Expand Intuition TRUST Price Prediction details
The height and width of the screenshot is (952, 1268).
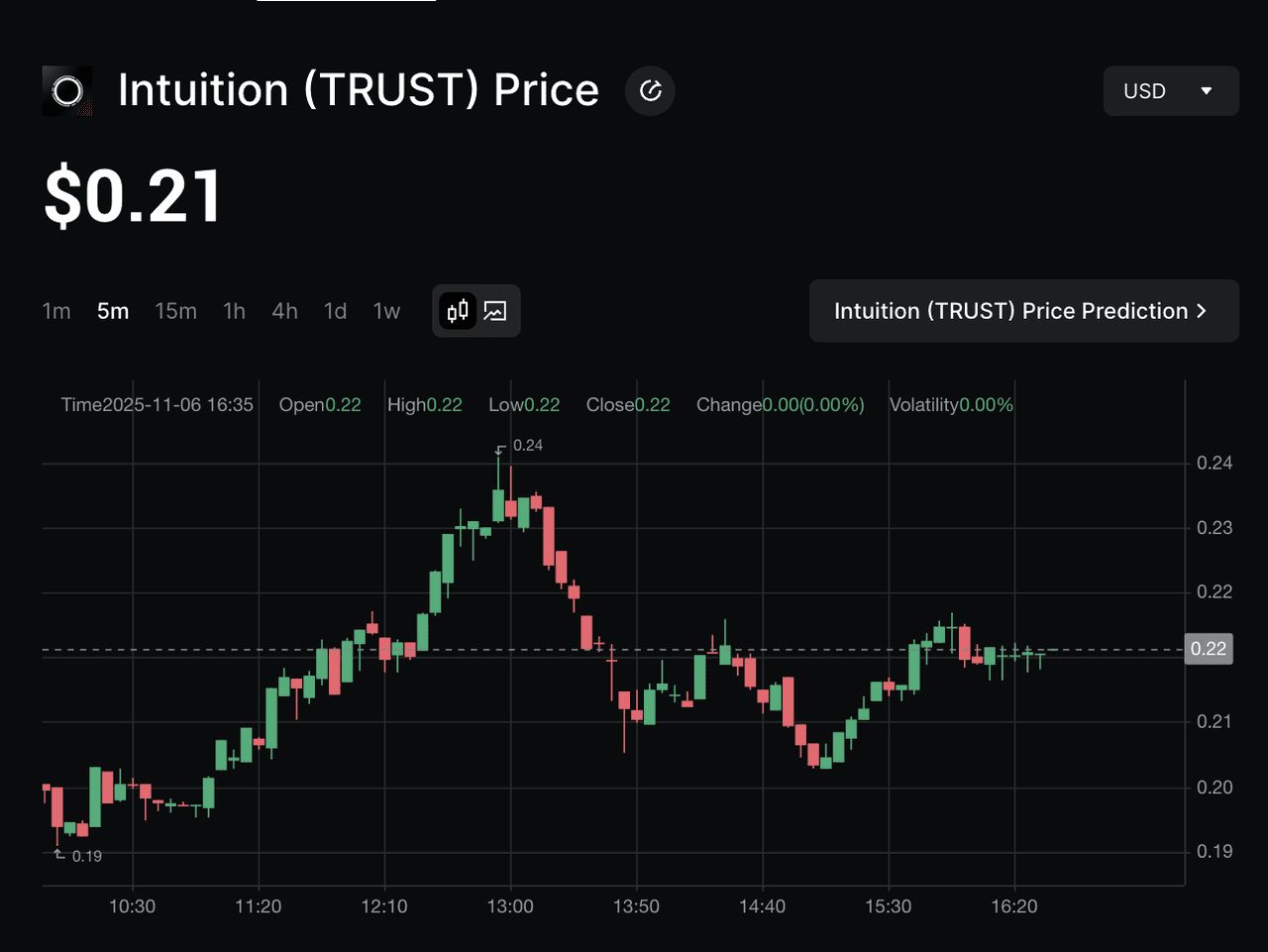(1023, 310)
